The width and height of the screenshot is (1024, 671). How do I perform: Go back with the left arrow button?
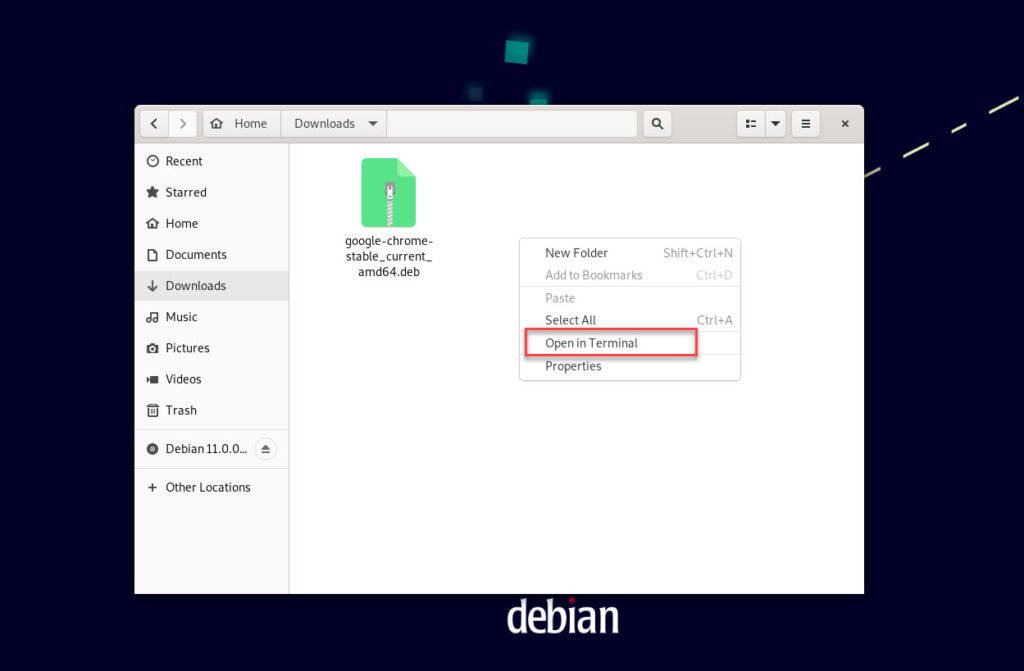click(x=154, y=123)
